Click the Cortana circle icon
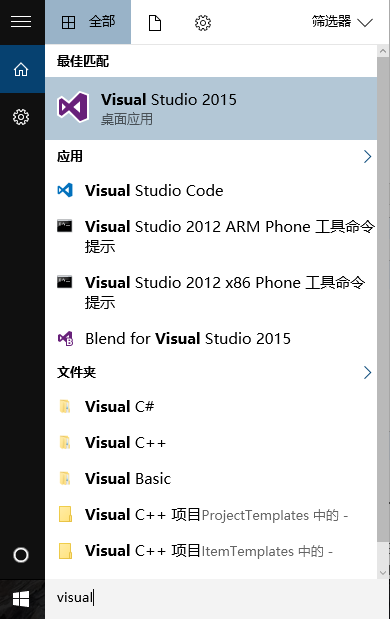The height and width of the screenshot is (619, 390). point(21,555)
